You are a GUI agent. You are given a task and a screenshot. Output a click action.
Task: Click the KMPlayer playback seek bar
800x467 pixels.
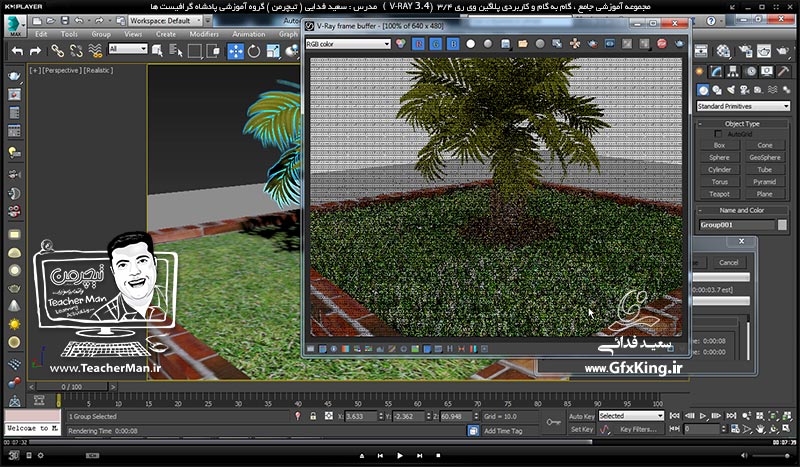pyautogui.click(x=400, y=443)
